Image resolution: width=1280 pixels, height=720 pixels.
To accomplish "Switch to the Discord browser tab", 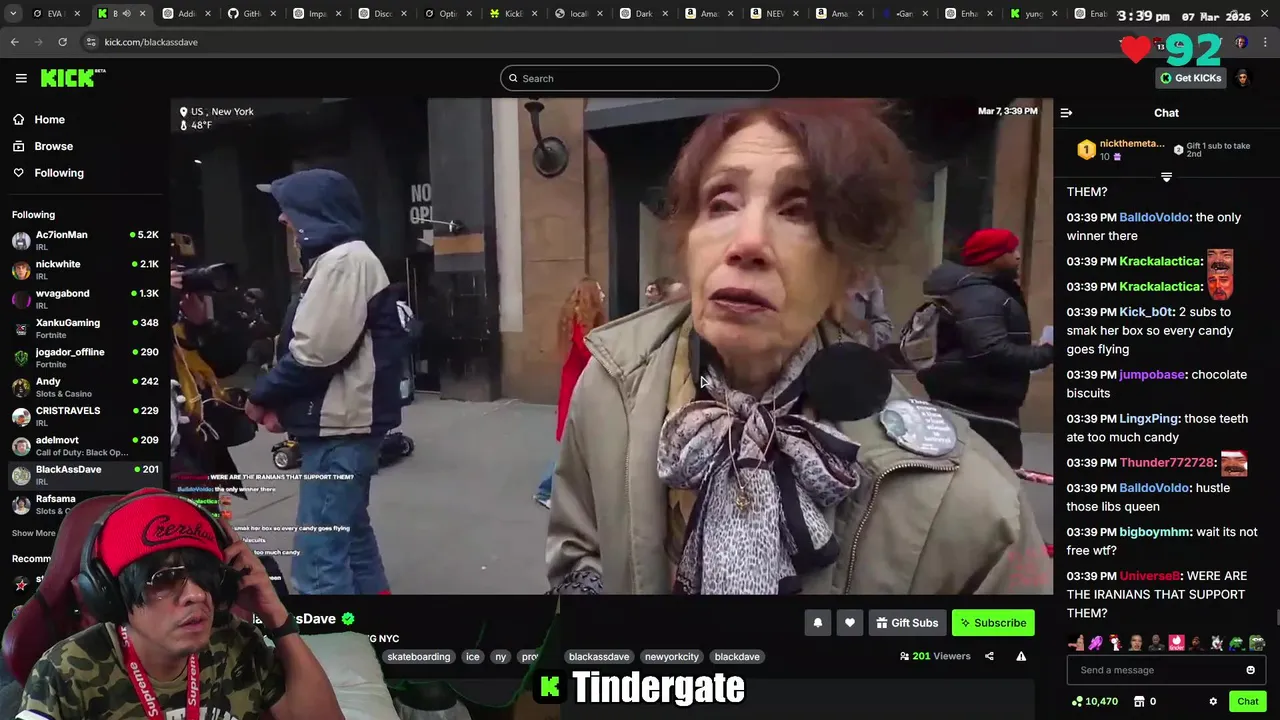I will (x=383, y=13).
